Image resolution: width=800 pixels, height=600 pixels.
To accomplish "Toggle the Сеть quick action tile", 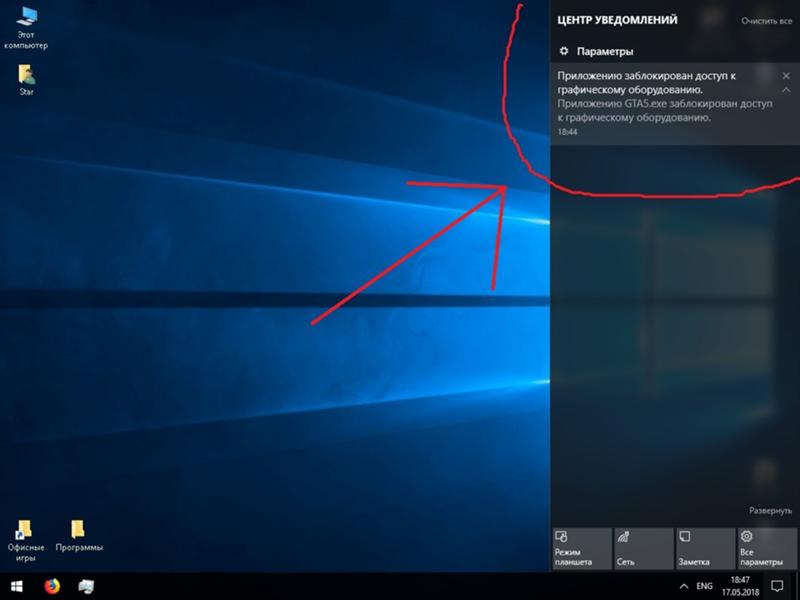I will tap(644, 548).
